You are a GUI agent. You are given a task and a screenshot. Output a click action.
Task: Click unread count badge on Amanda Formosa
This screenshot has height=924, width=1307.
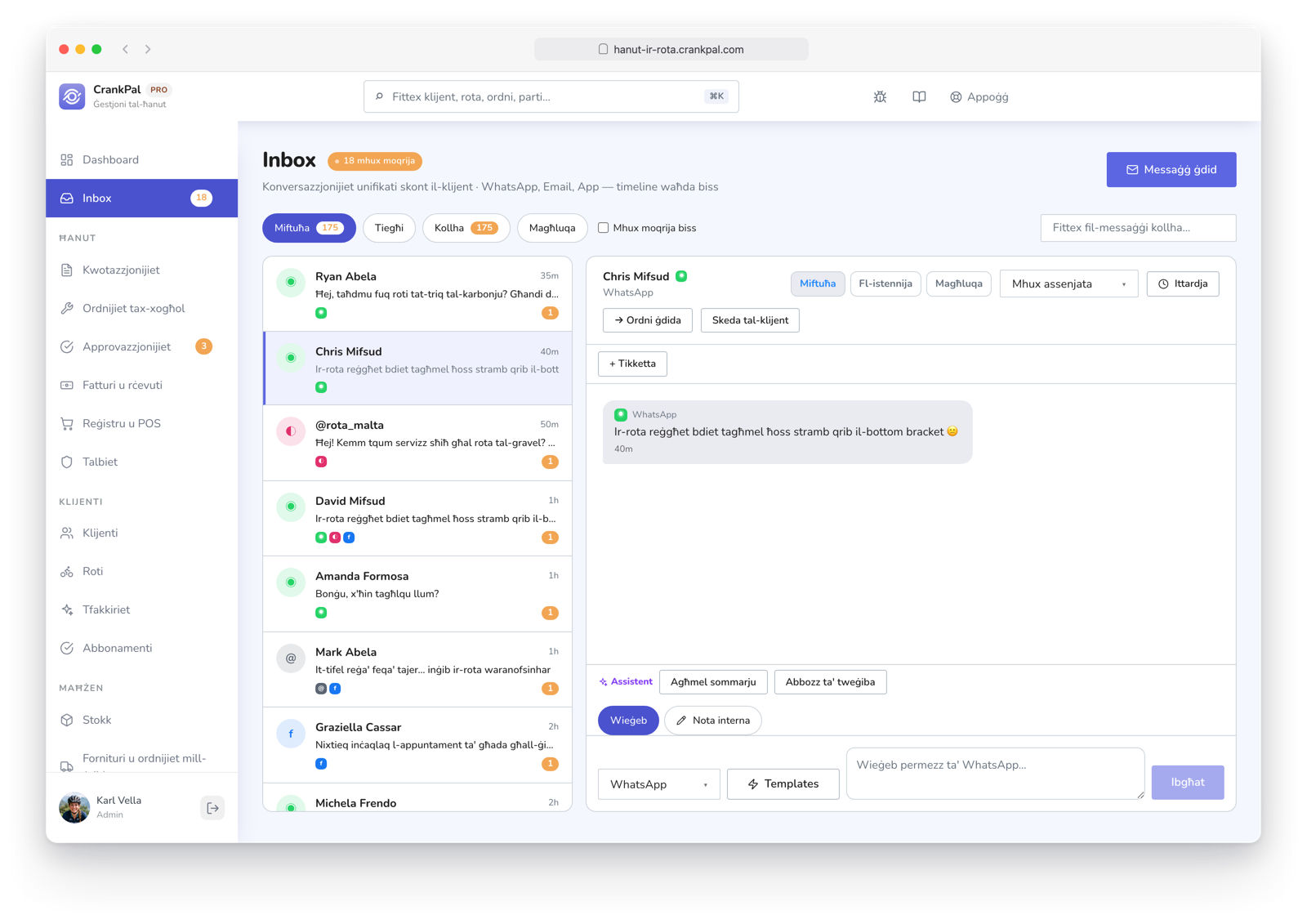tap(551, 613)
